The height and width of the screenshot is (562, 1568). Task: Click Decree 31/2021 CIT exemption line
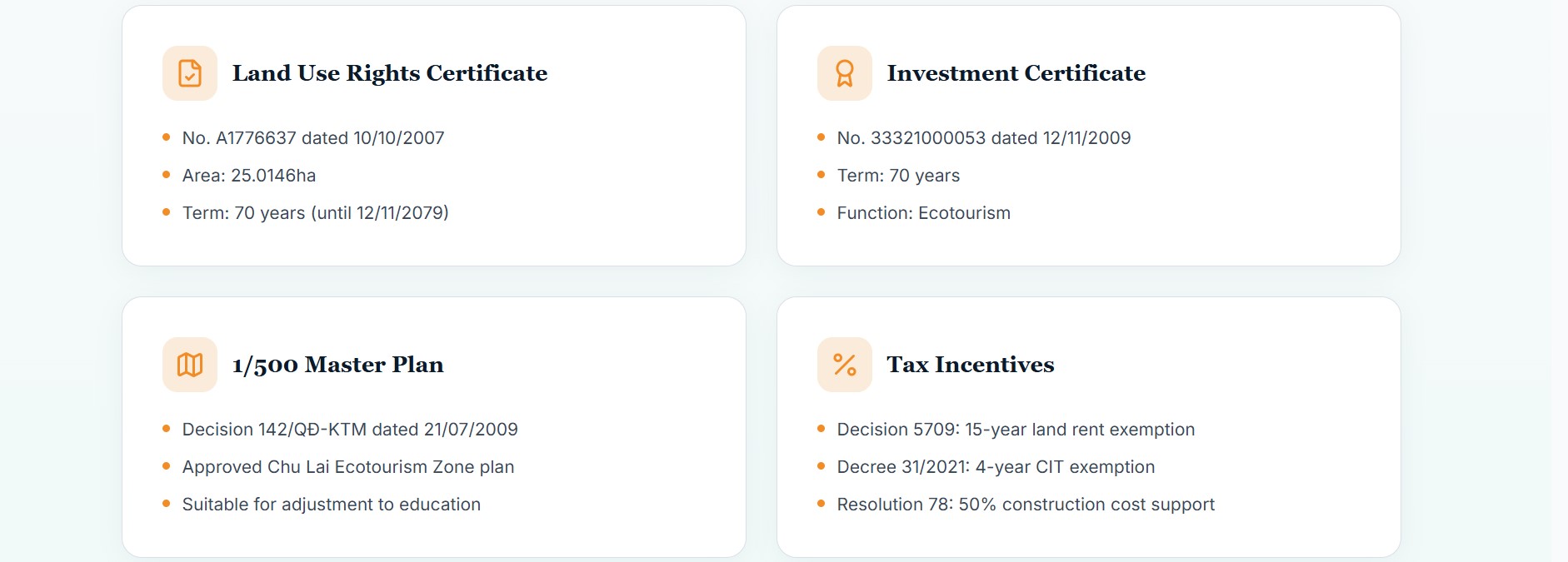click(x=996, y=467)
